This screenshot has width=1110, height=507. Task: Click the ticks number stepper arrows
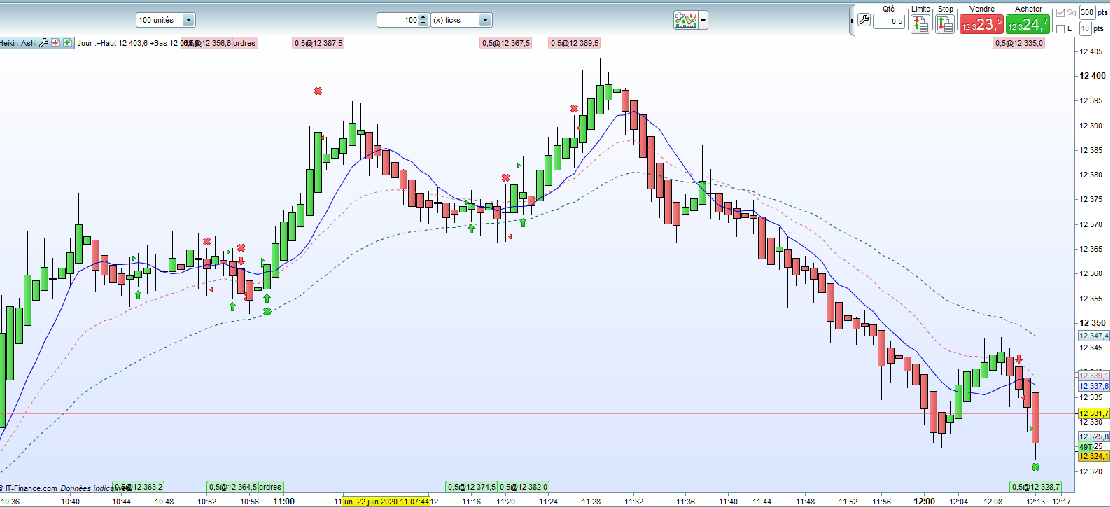423,20
